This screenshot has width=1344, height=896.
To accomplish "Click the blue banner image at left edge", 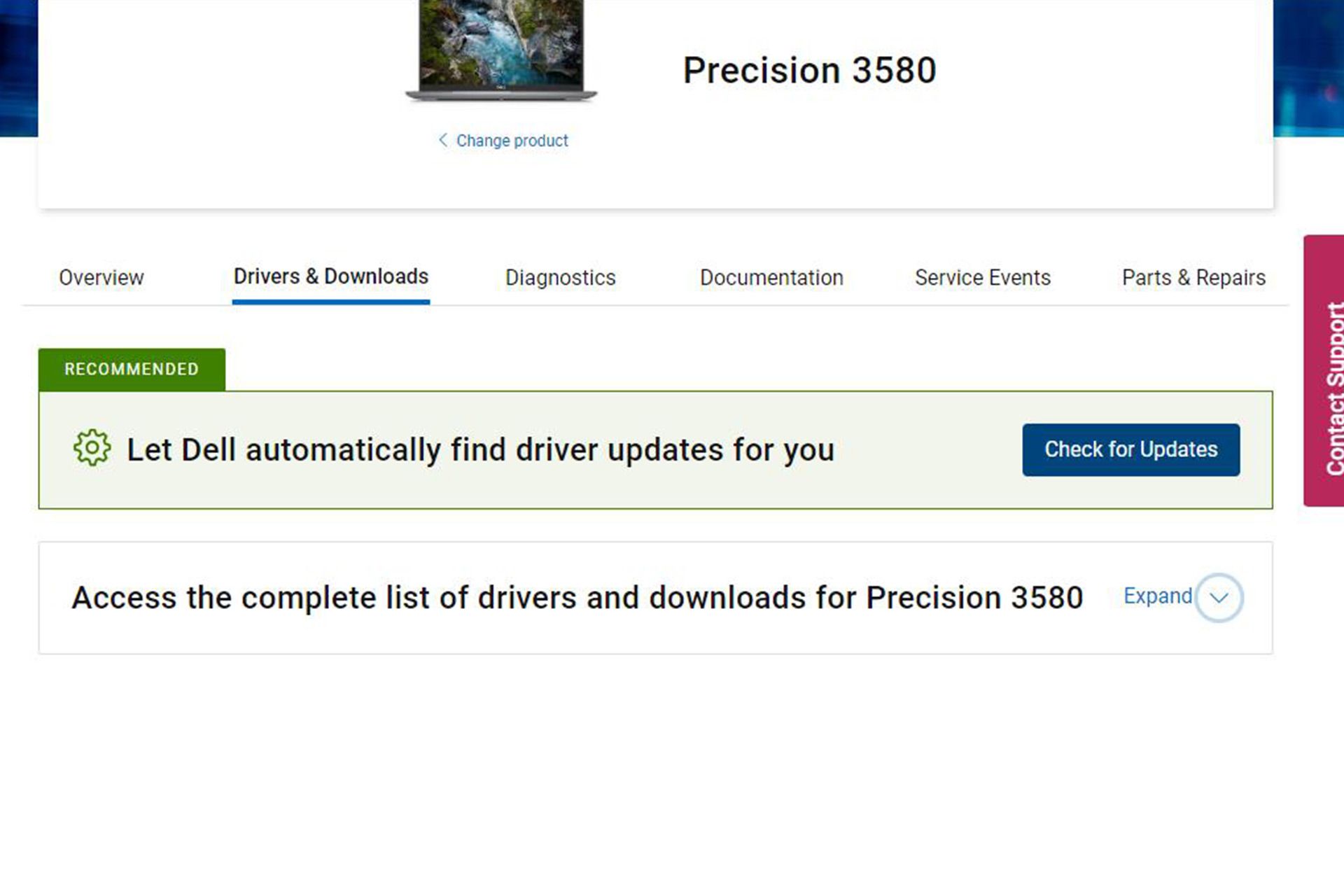I will (x=18, y=67).
